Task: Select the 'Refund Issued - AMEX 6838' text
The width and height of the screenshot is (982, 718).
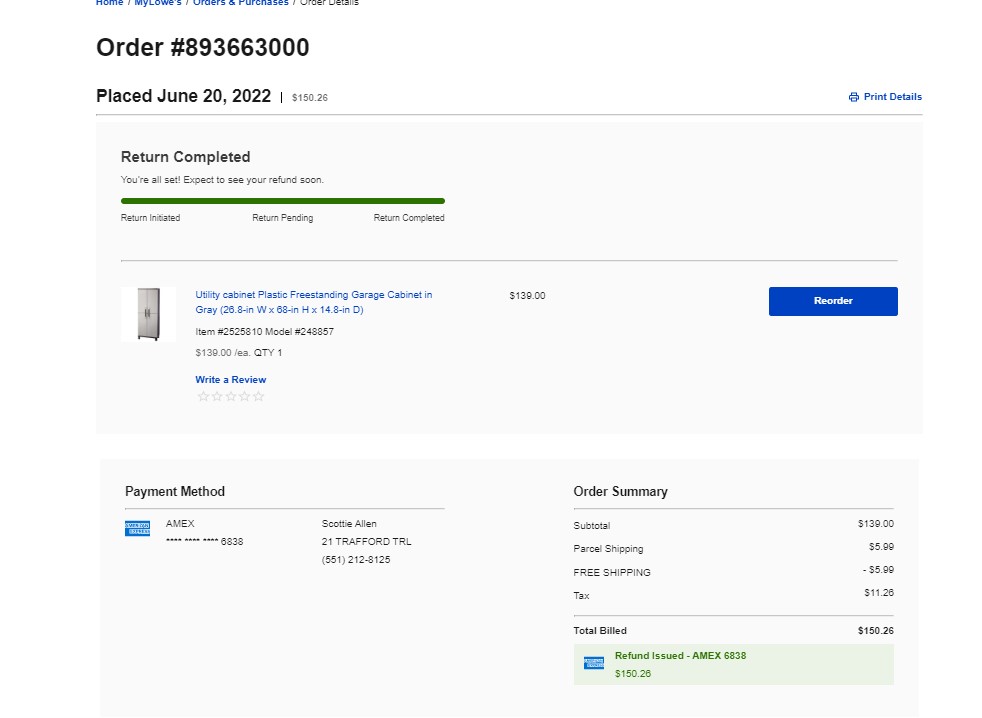Action: point(680,656)
